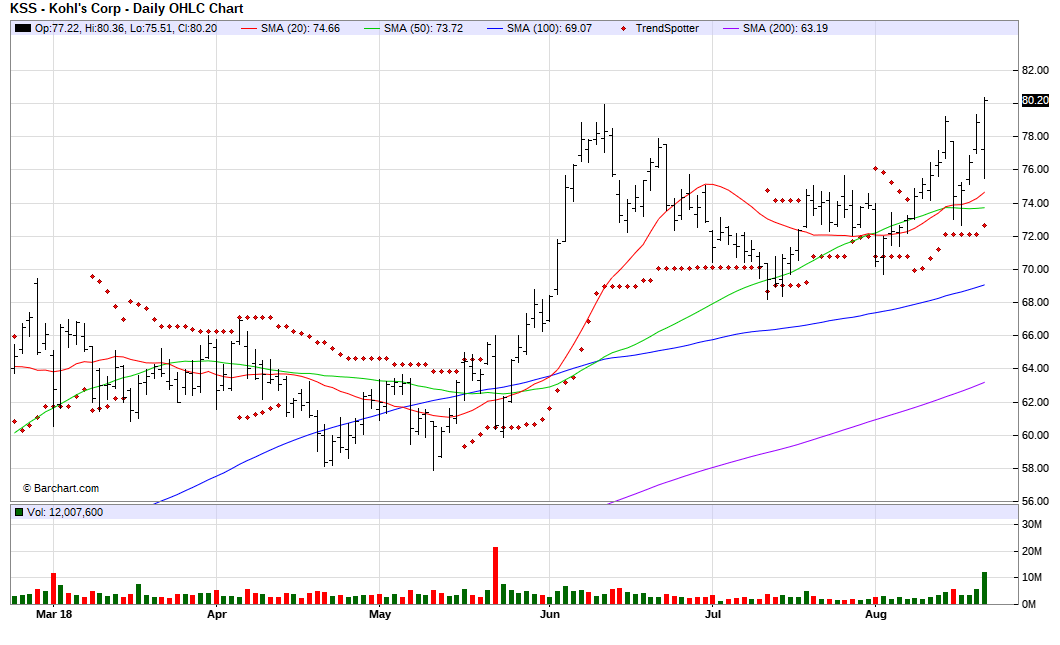
Task: Click the 58.00 price axis label
Action: coord(1035,469)
